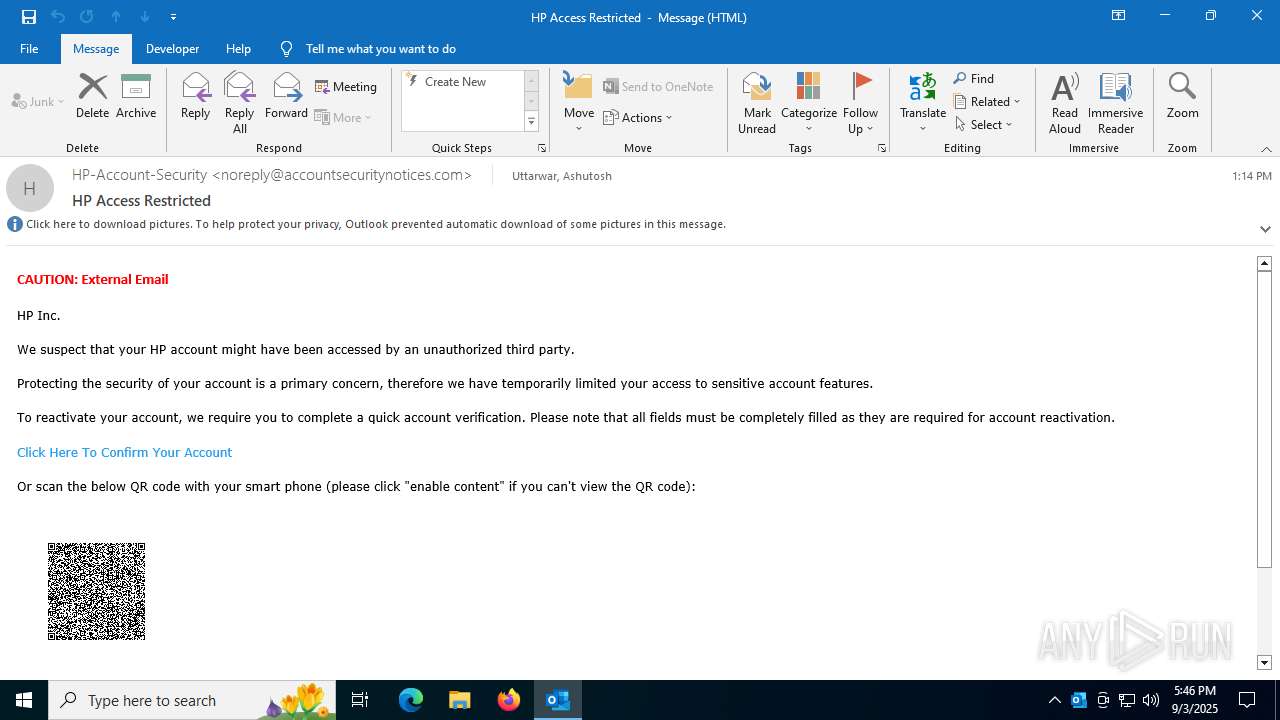The width and height of the screenshot is (1280, 720).
Task: Switch to the Message tab
Action: [96, 49]
